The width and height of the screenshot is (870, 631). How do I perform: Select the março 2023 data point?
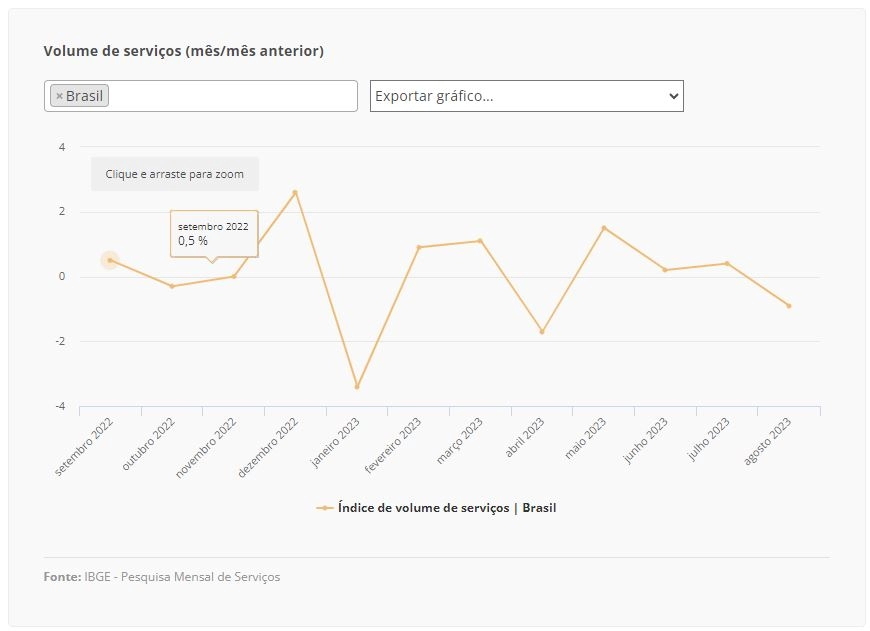(480, 241)
